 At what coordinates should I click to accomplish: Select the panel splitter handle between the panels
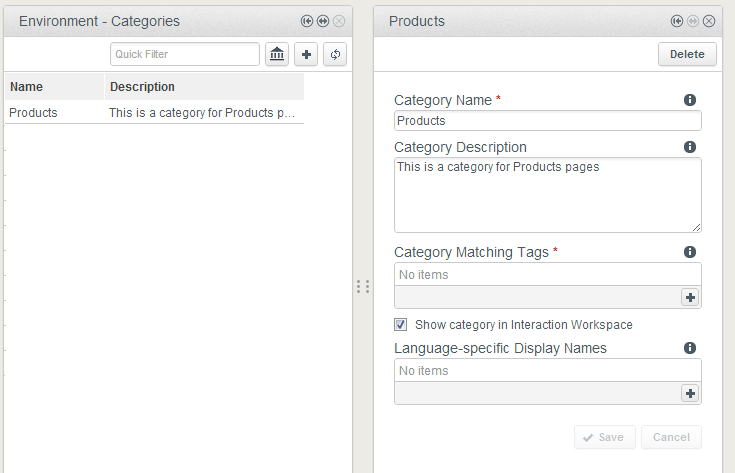point(363,286)
